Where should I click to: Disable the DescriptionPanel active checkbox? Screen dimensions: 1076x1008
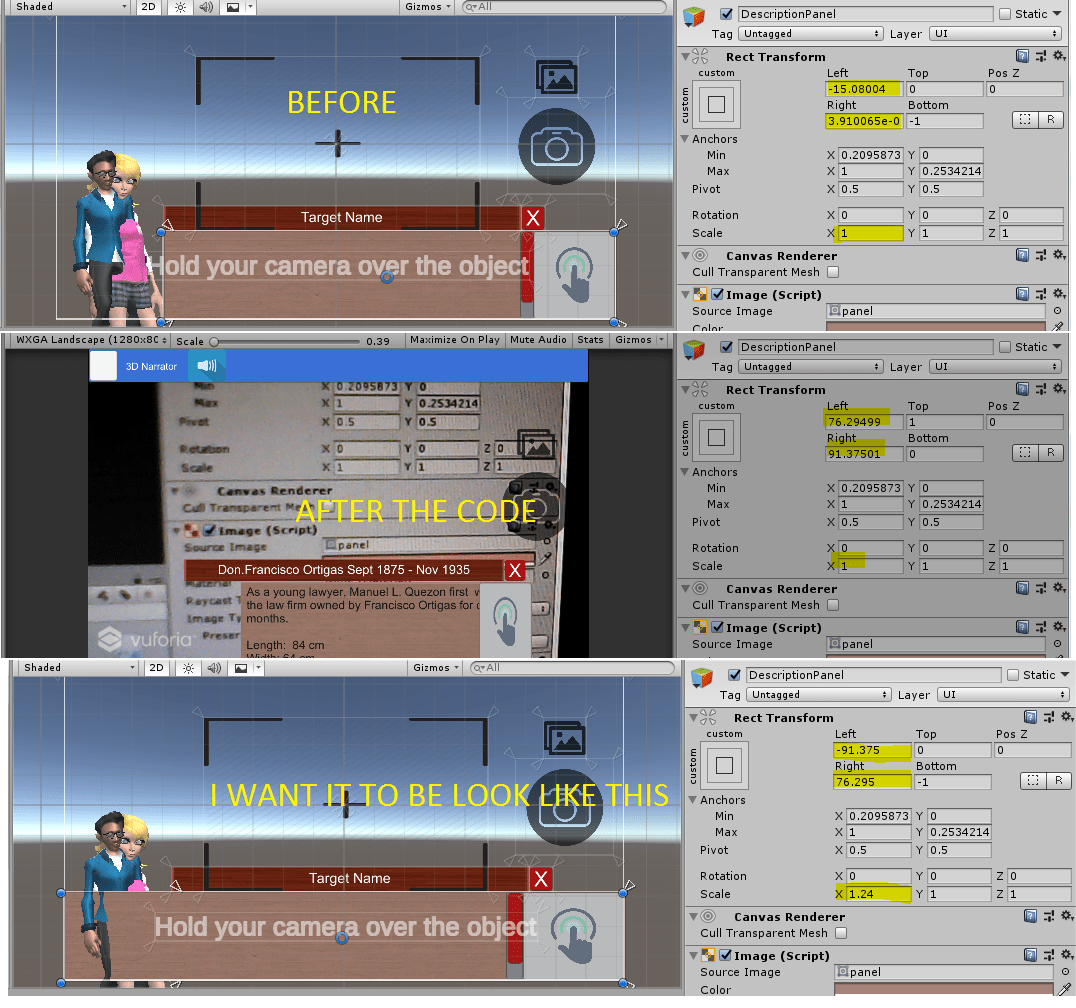point(726,14)
